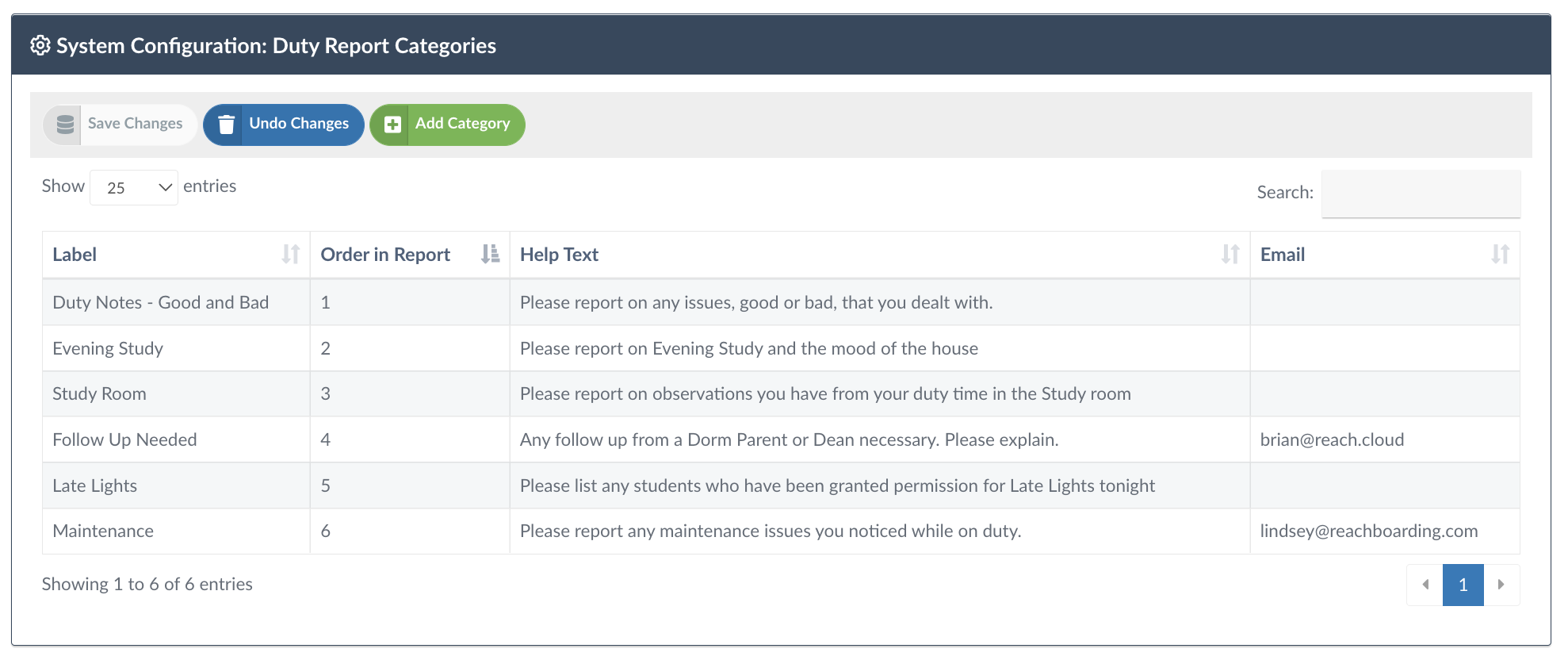Click the trash icon on Undo Changes
Screen dimensions: 1568x660
[x=226, y=125]
